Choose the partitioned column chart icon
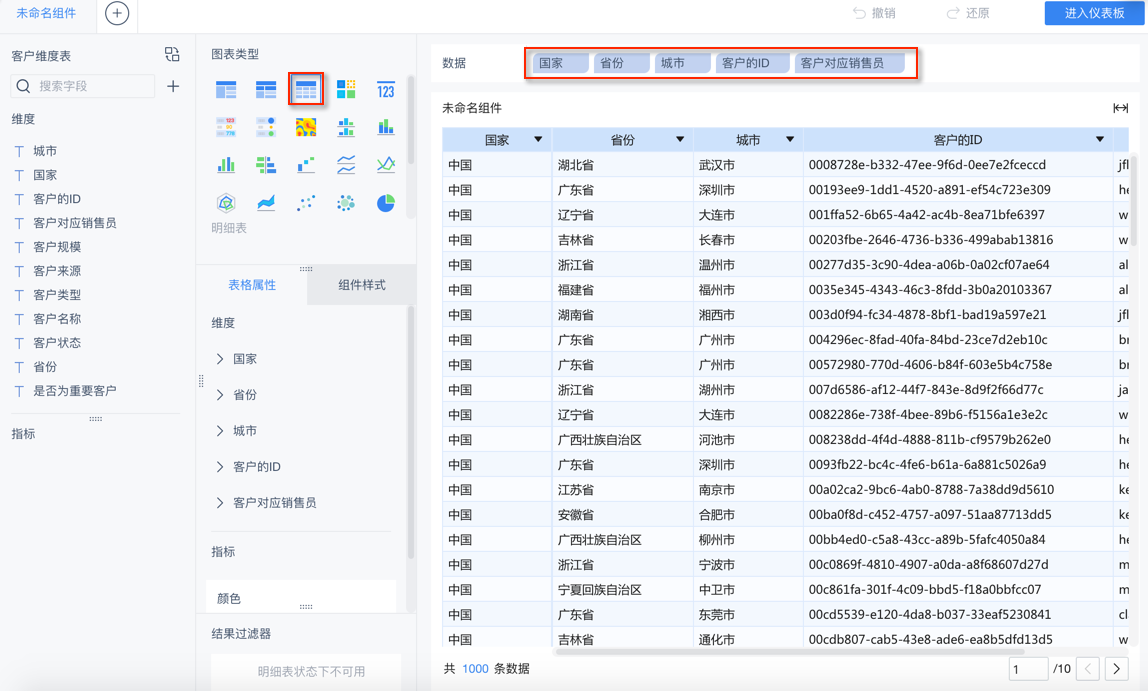 click(346, 127)
